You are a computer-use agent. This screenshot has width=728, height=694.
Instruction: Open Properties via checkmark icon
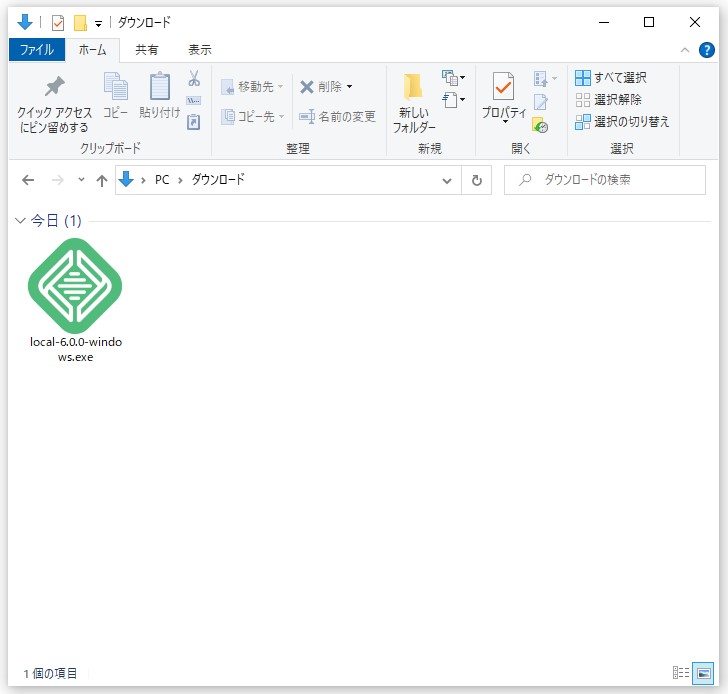(503, 90)
